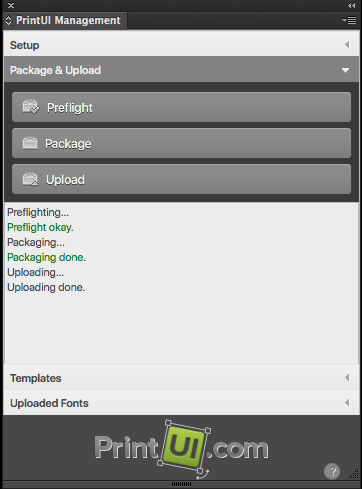This screenshot has width=362, height=489.
Task: Click the Preflight envelope checkmark icon
Action: point(31,107)
